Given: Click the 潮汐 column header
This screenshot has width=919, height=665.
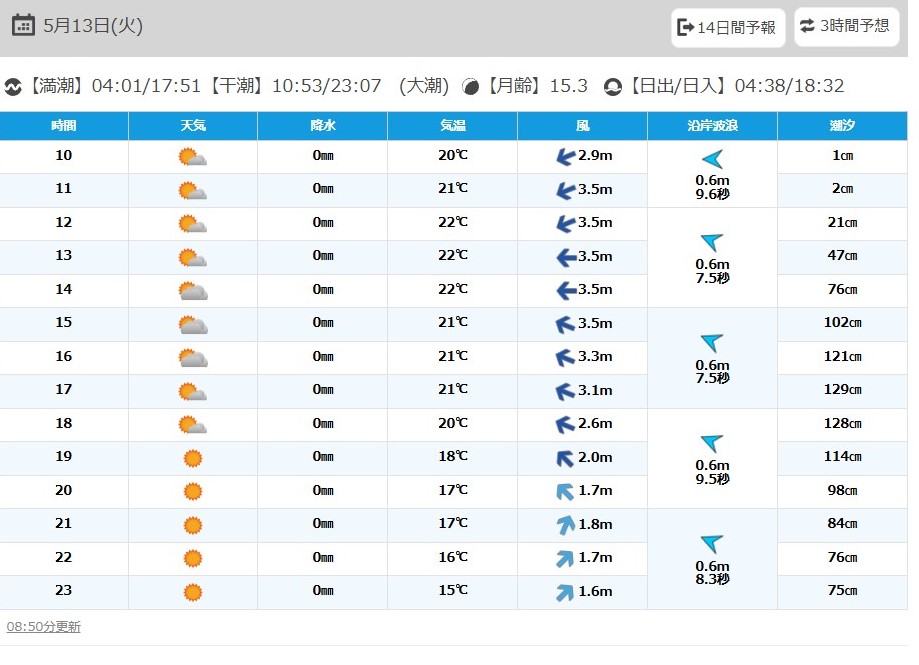Looking at the screenshot, I should point(842,125).
